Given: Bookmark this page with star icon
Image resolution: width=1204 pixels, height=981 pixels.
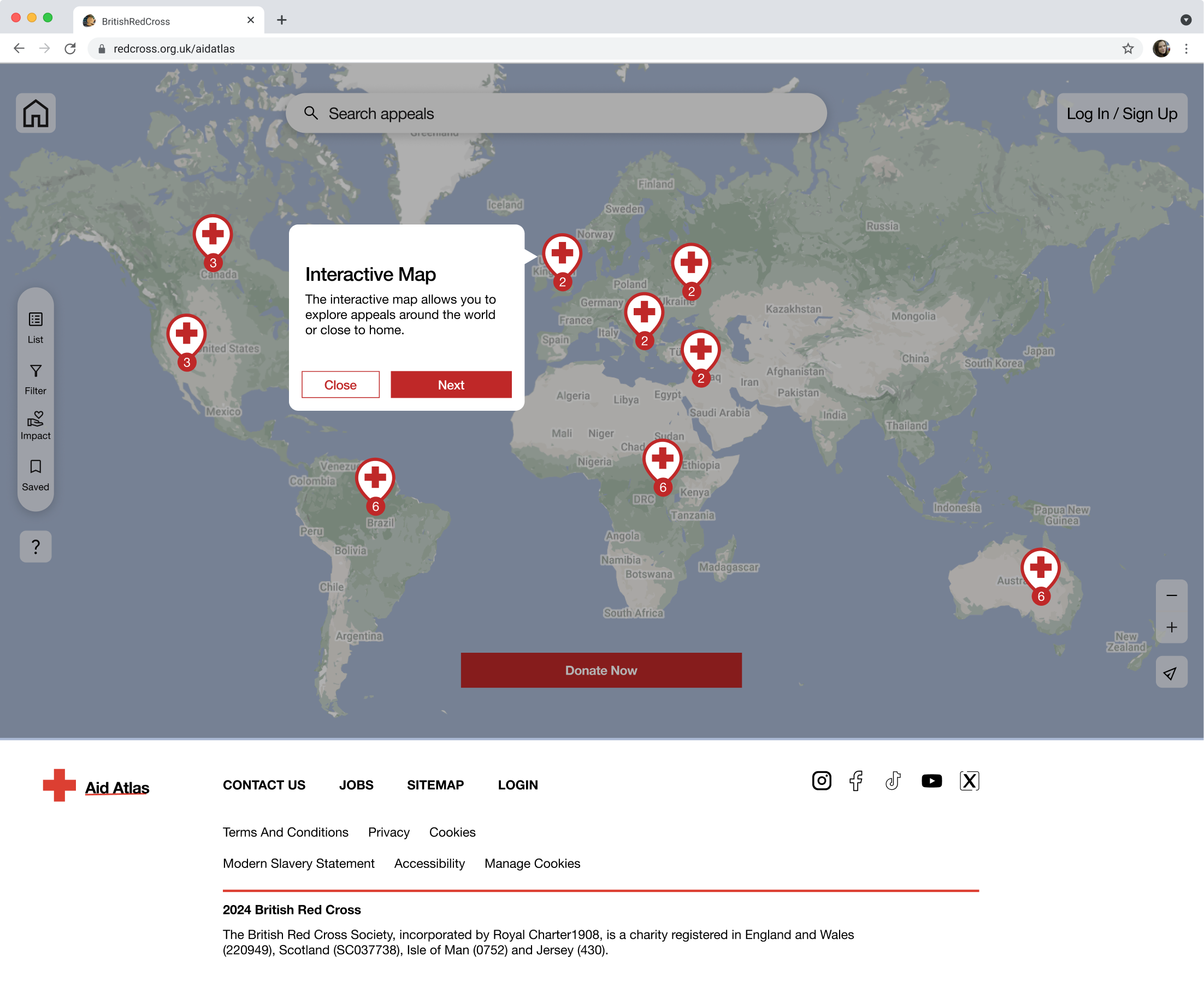Looking at the screenshot, I should (x=1128, y=49).
